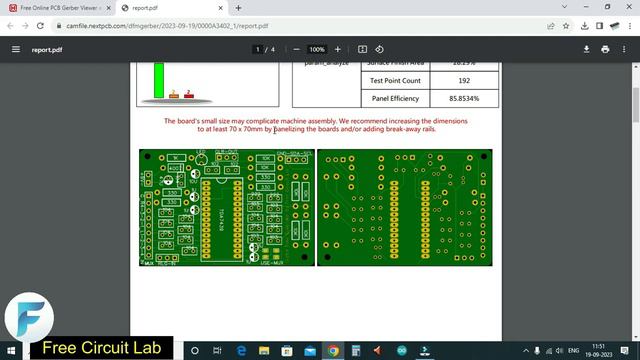Download the report.pdf file

(x=586, y=49)
